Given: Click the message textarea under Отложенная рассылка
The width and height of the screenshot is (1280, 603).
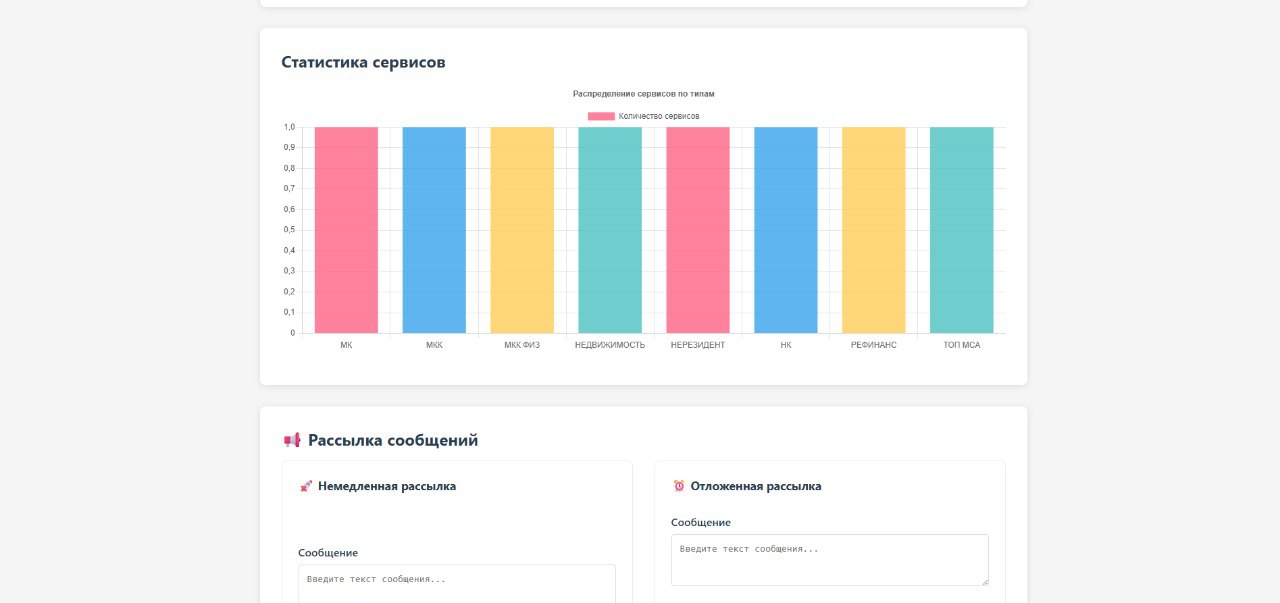Looking at the screenshot, I should tap(829, 559).
